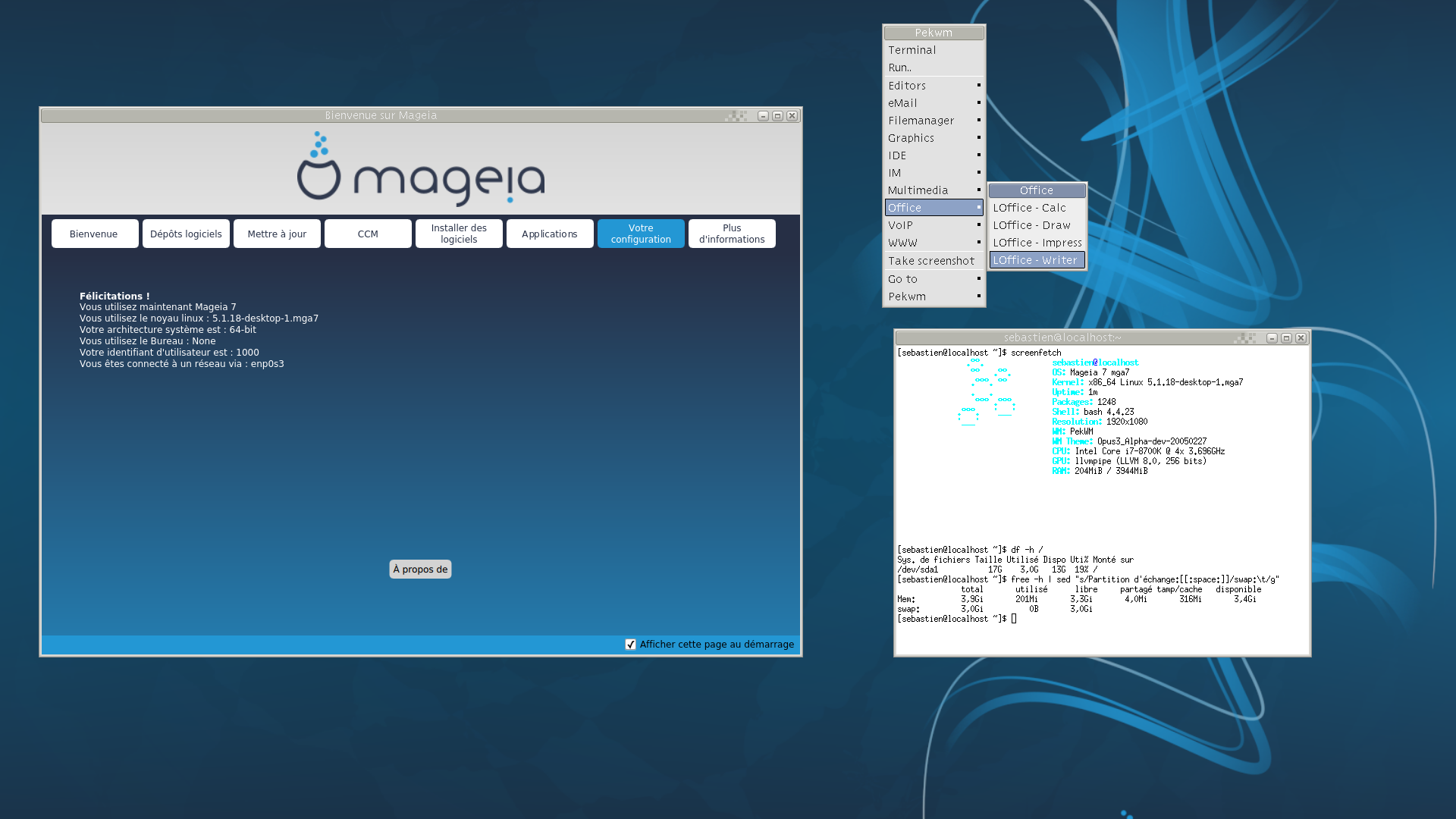Click 'WM Theme: Opus3_Alpha-dev-20050227' in terminal
1456x819 pixels.
pyautogui.click(x=1129, y=441)
